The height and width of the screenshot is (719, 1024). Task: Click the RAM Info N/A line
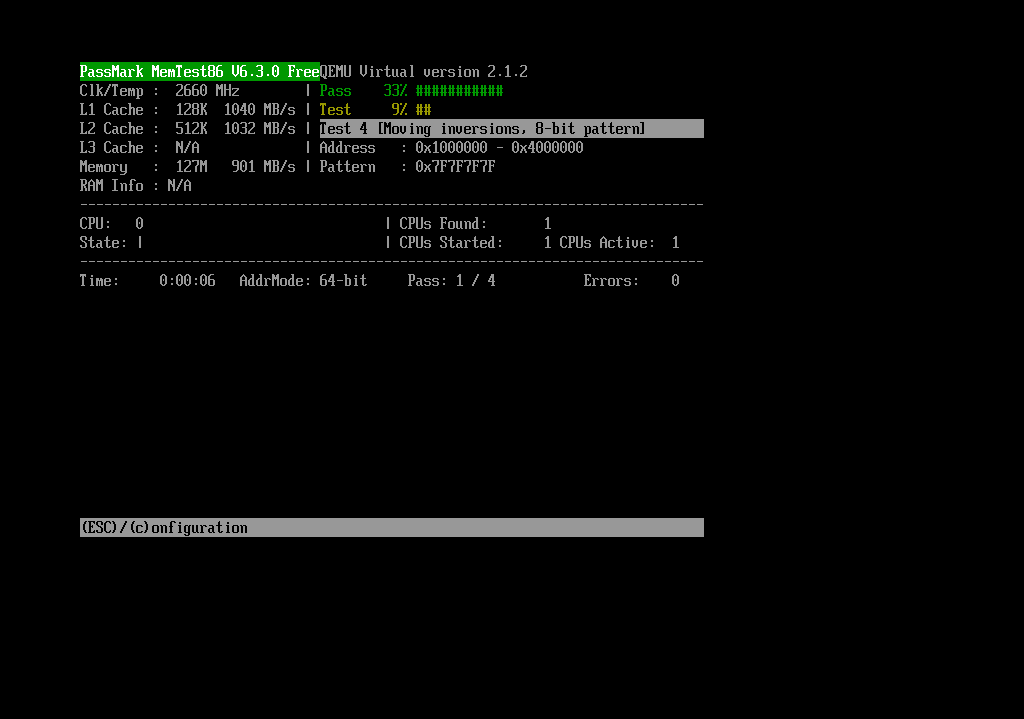click(136, 185)
